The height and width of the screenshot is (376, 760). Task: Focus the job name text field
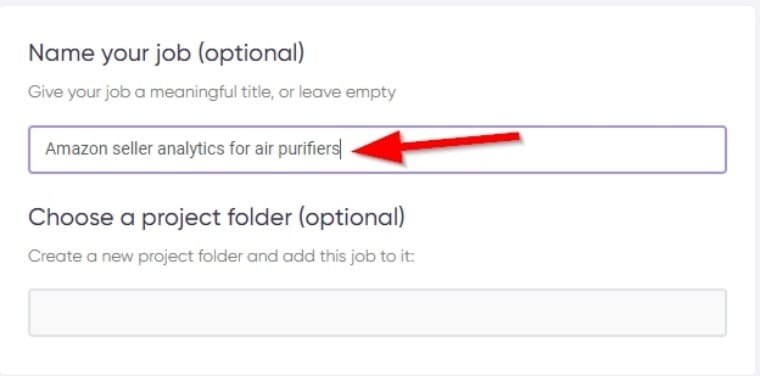point(377,149)
